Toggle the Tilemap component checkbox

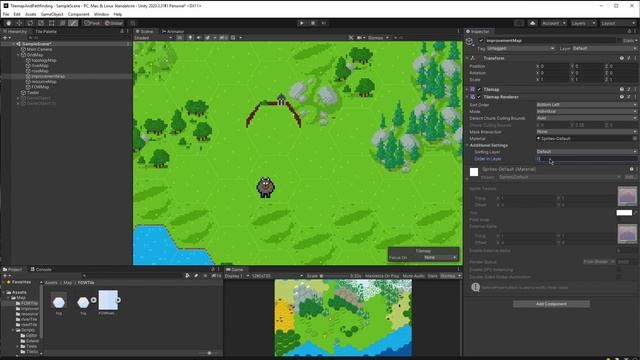pos(479,89)
